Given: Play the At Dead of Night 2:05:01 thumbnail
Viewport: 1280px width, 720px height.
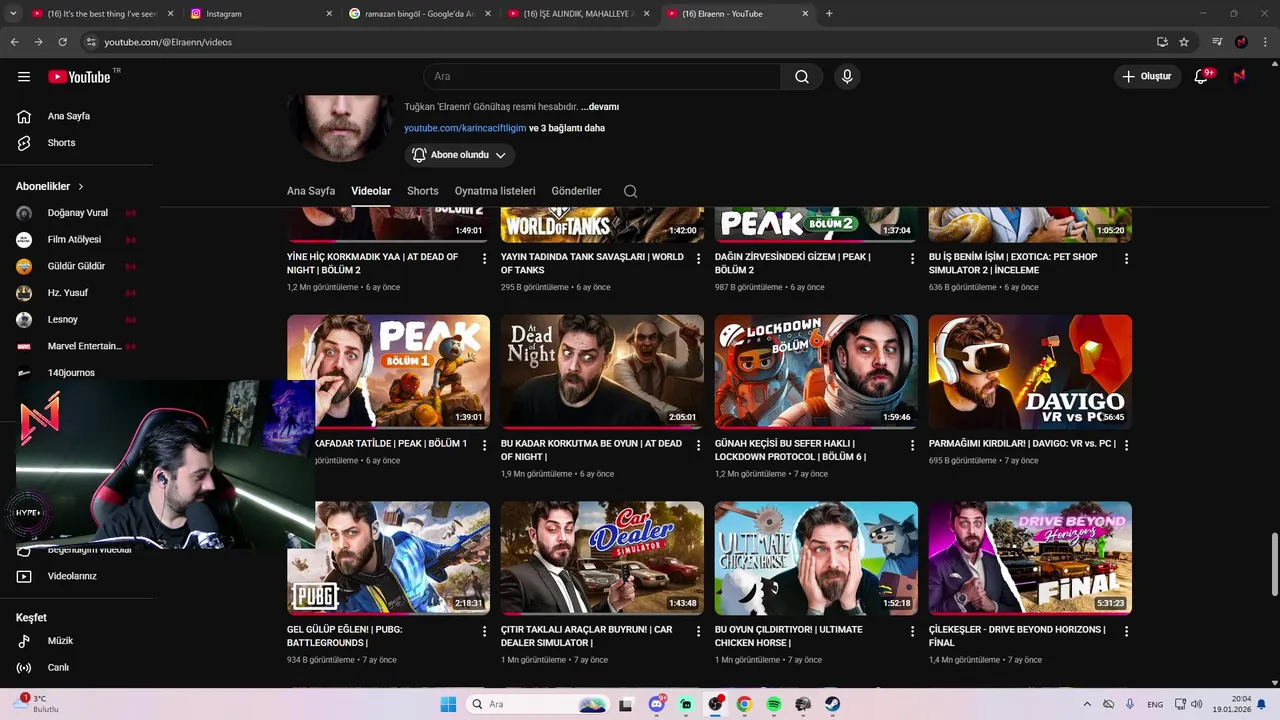Looking at the screenshot, I should coord(602,372).
